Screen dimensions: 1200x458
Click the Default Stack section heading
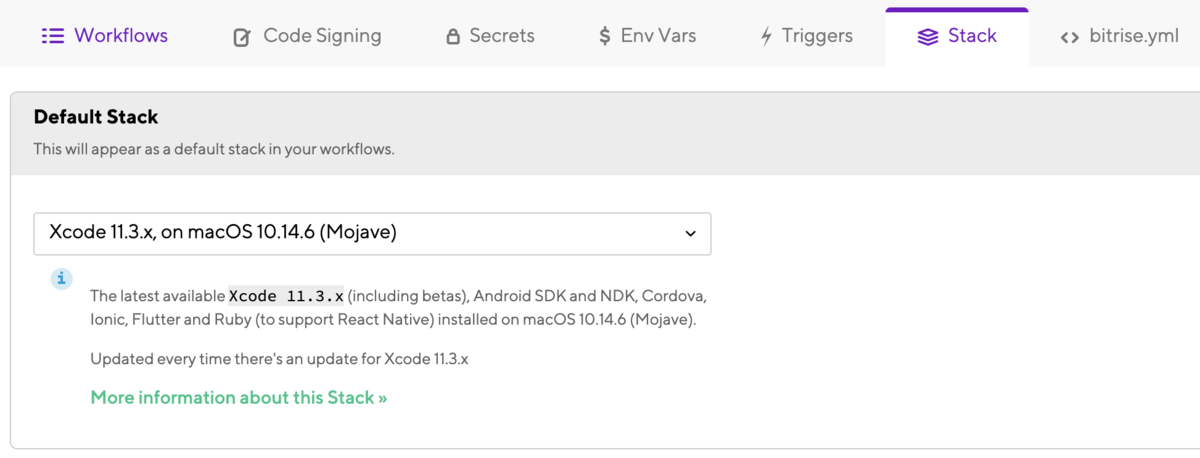coord(96,117)
